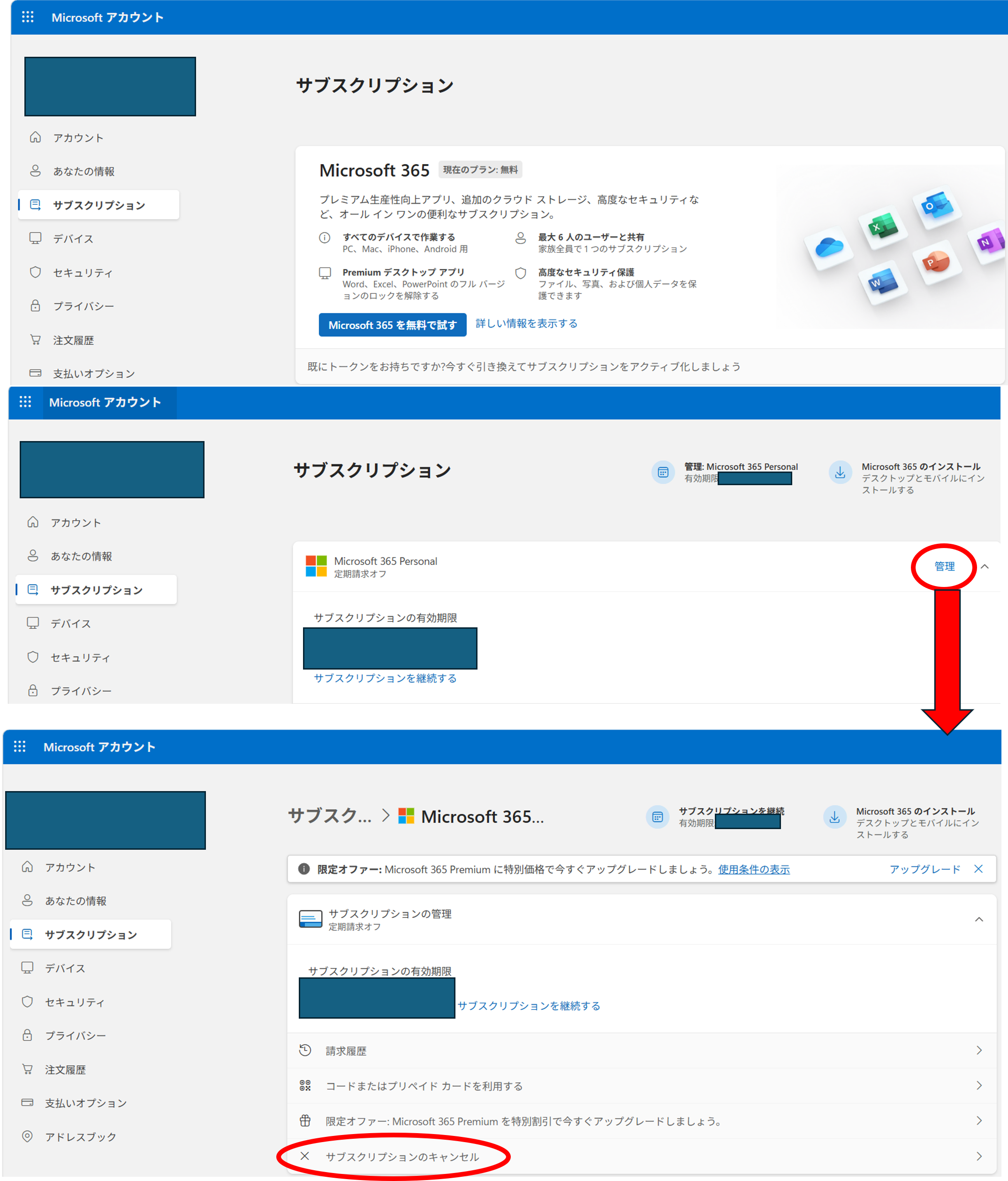Expand the 限定オファー Premium upgrade row chevron
Viewport: 1008px width, 1181px height.
979,1121
